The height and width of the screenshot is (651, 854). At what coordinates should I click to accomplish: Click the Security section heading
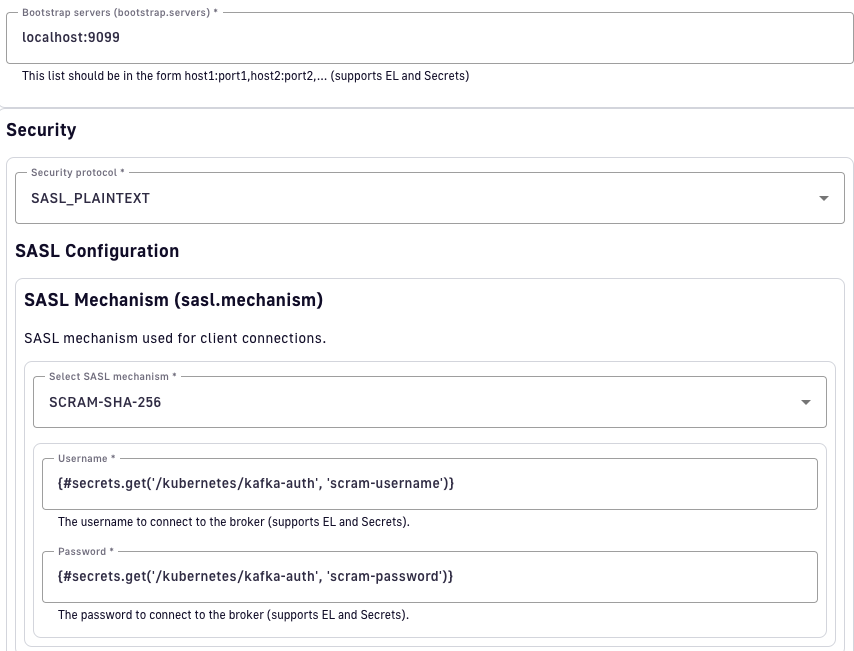pos(41,130)
